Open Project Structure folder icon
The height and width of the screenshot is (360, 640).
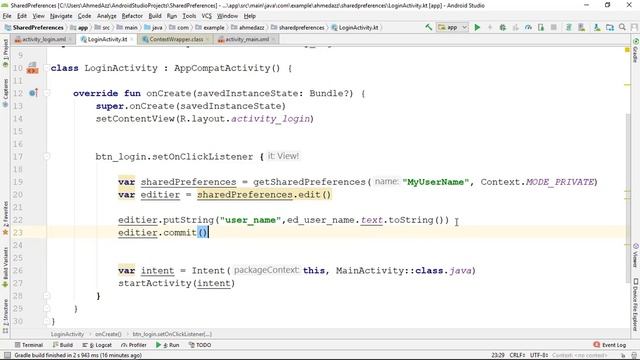point(610,27)
